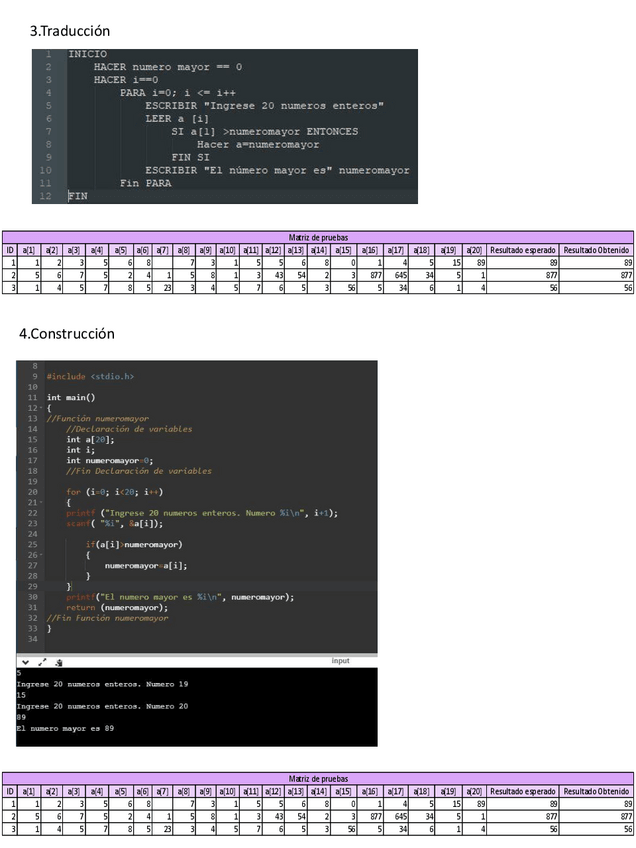Click the 'return (numeromayor);' statement
The width and height of the screenshot is (636, 848).
(x=116, y=607)
